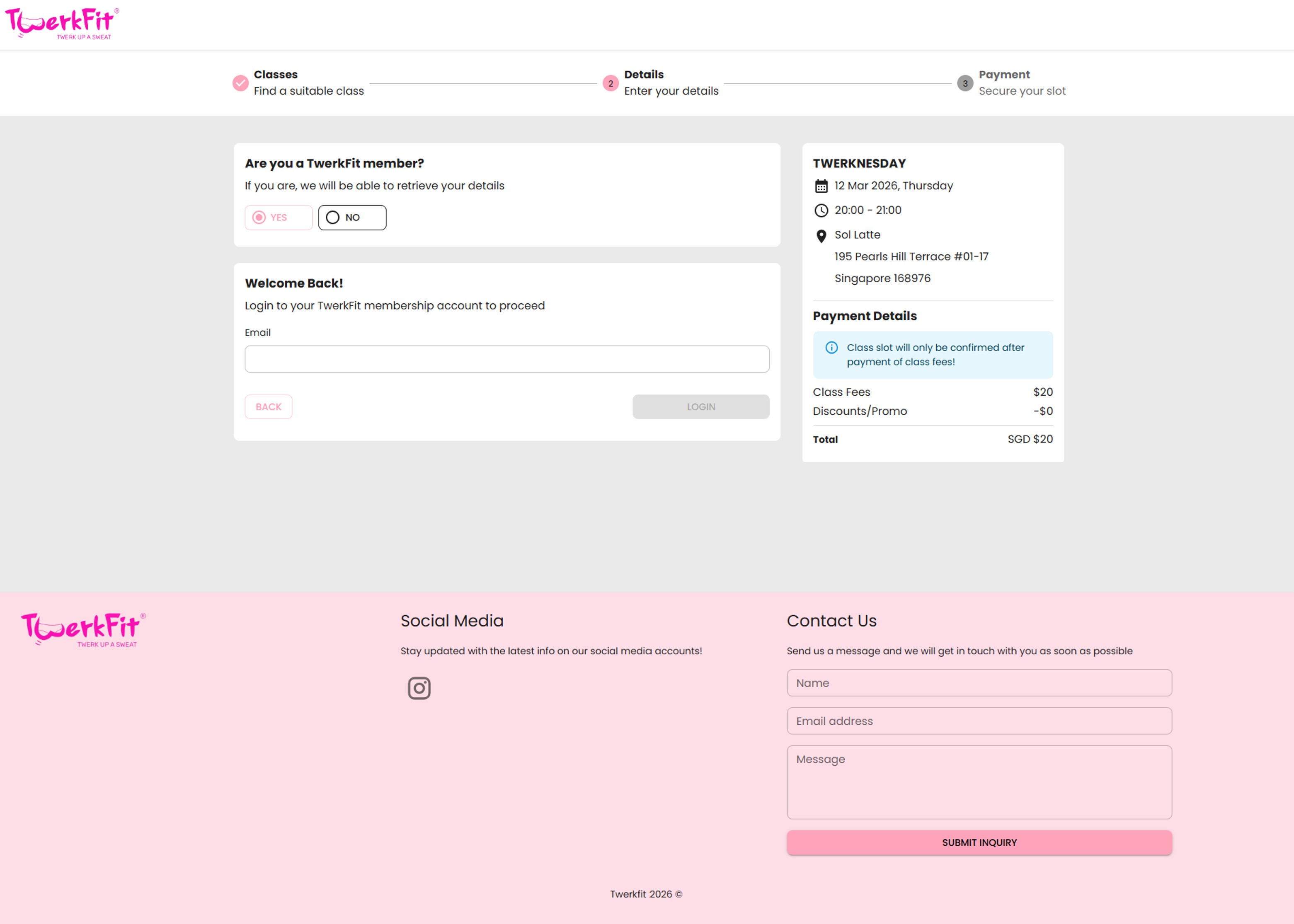
Task: Click the TwerkFit logo in header
Action: (62, 24)
